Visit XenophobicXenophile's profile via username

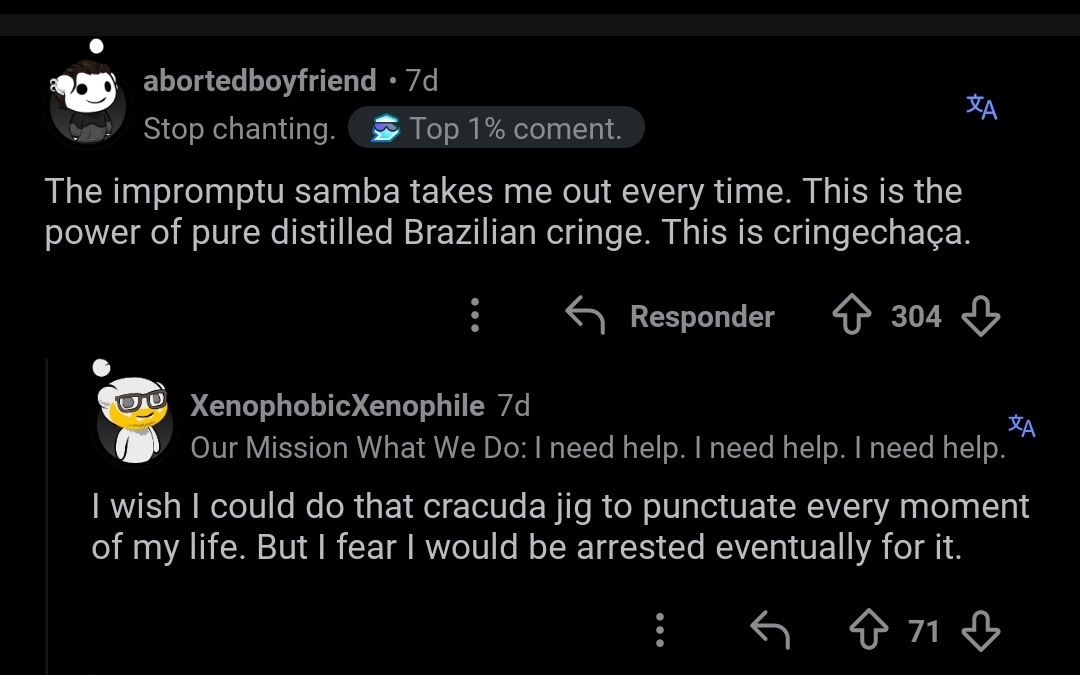coord(337,405)
